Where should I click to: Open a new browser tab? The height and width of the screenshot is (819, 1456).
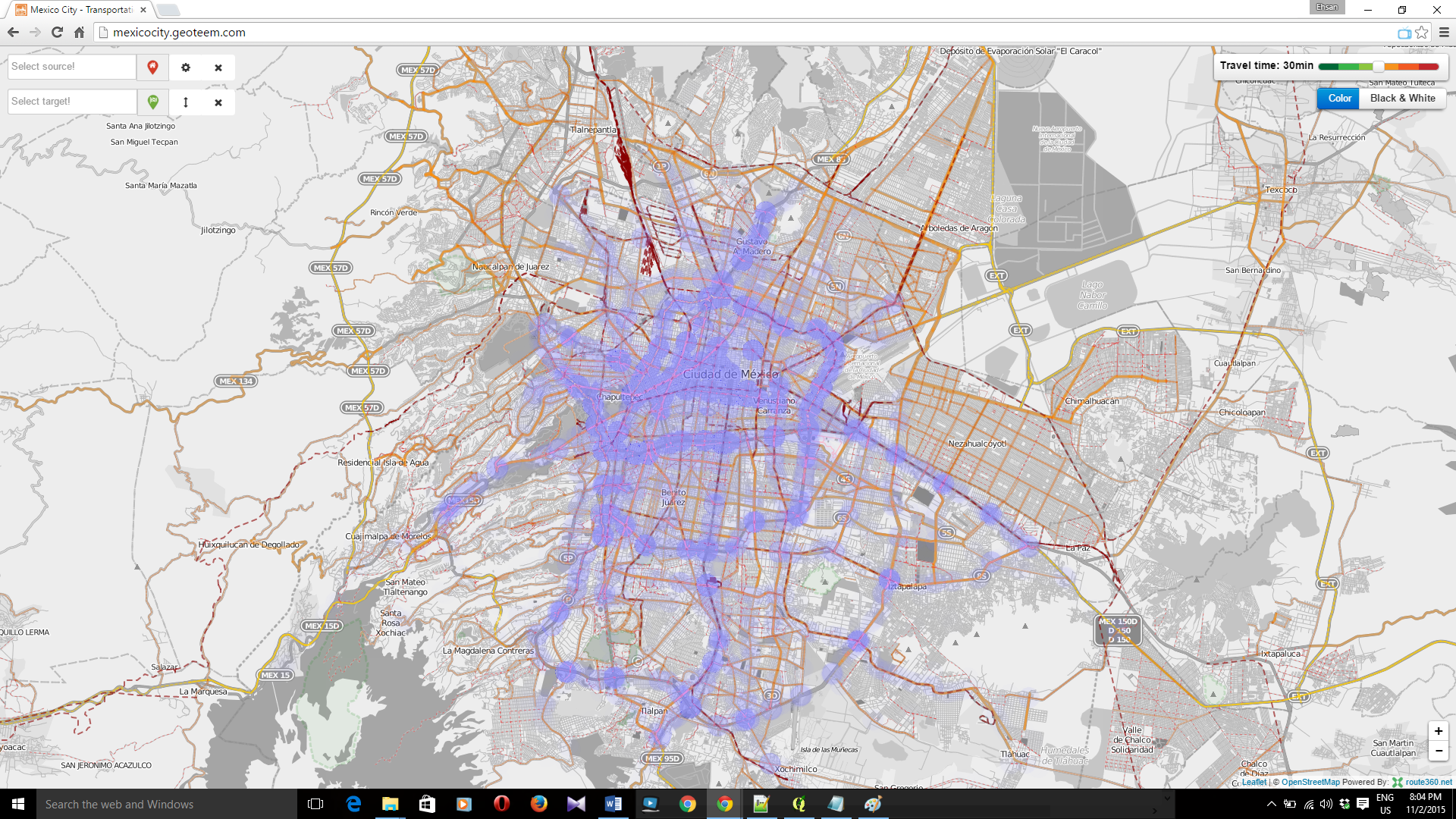coord(168,10)
